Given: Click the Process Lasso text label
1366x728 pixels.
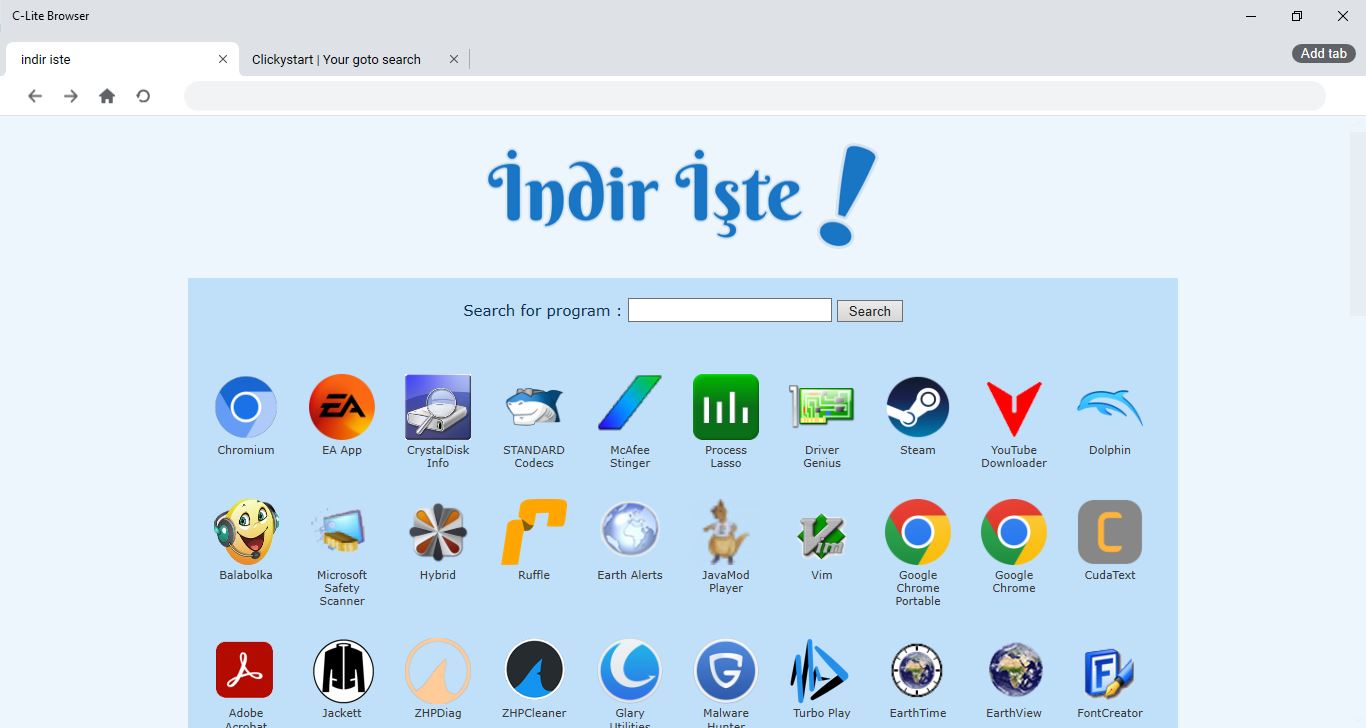Looking at the screenshot, I should 726,457.
